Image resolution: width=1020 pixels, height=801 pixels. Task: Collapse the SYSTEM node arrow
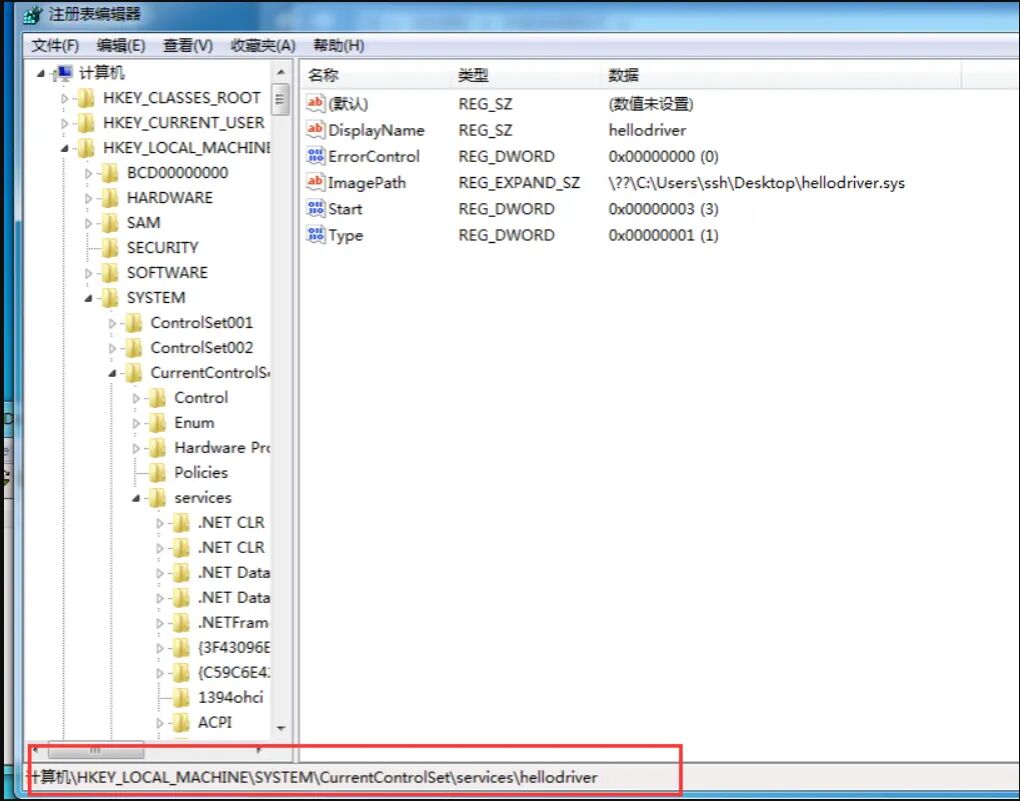tap(88, 299)
